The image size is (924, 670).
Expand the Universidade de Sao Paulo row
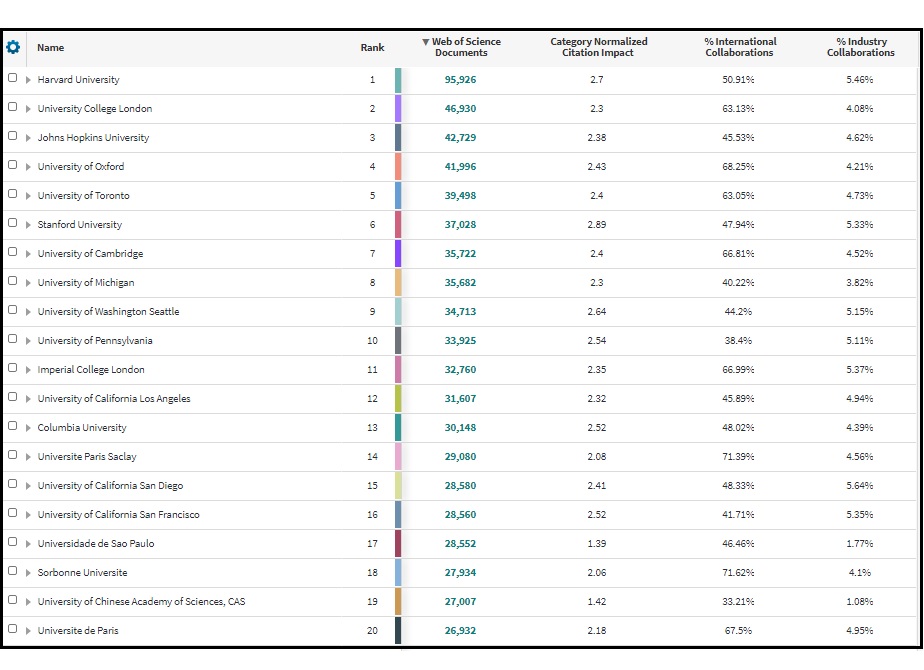coord(28,544)
